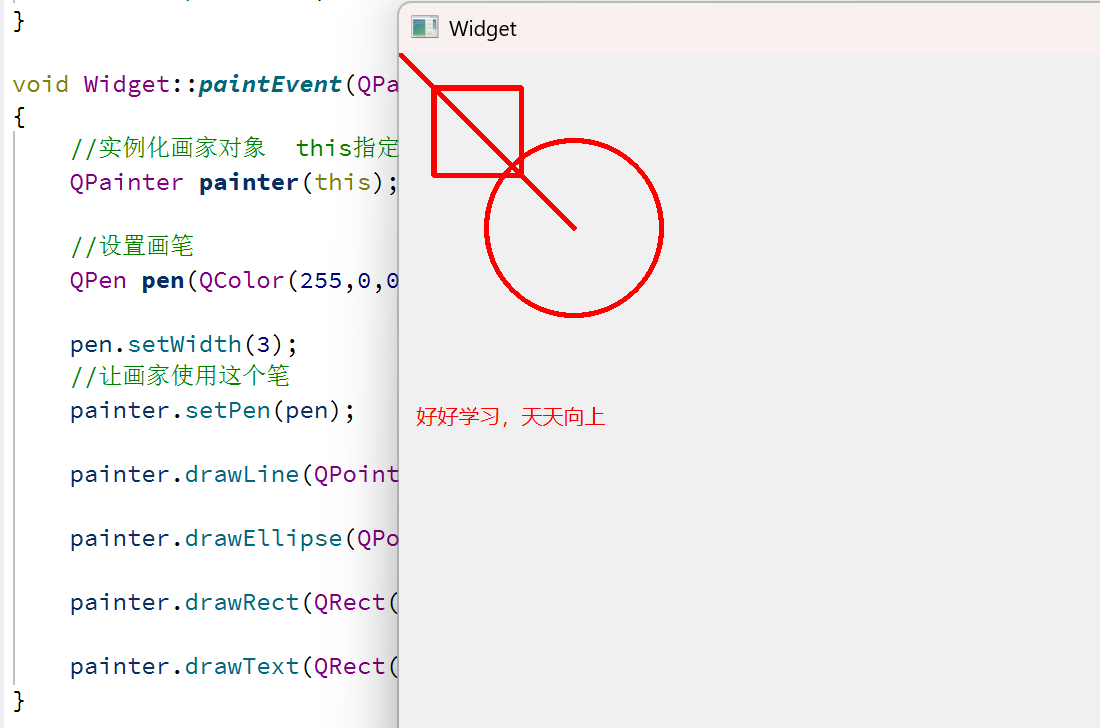Click the void keyword in the code
The image size is (1100, 728).
pos(41,84)
